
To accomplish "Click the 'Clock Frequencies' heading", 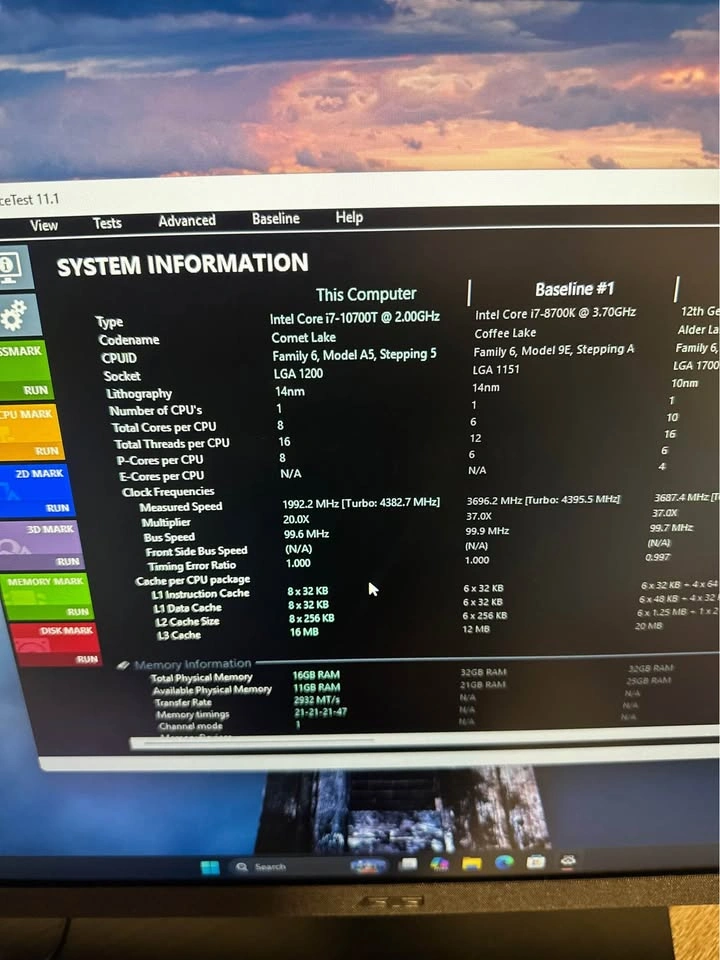I will click(x=168, y=492).
